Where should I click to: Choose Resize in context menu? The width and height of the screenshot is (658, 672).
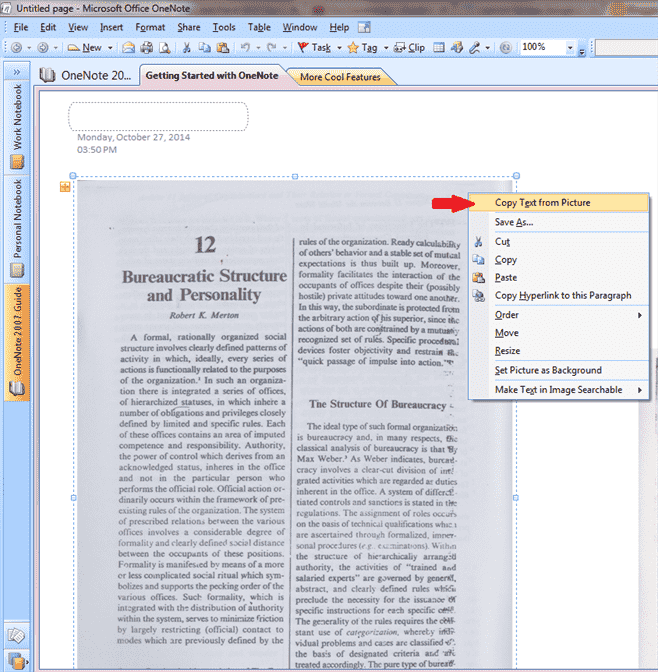(x=559, y=351)
